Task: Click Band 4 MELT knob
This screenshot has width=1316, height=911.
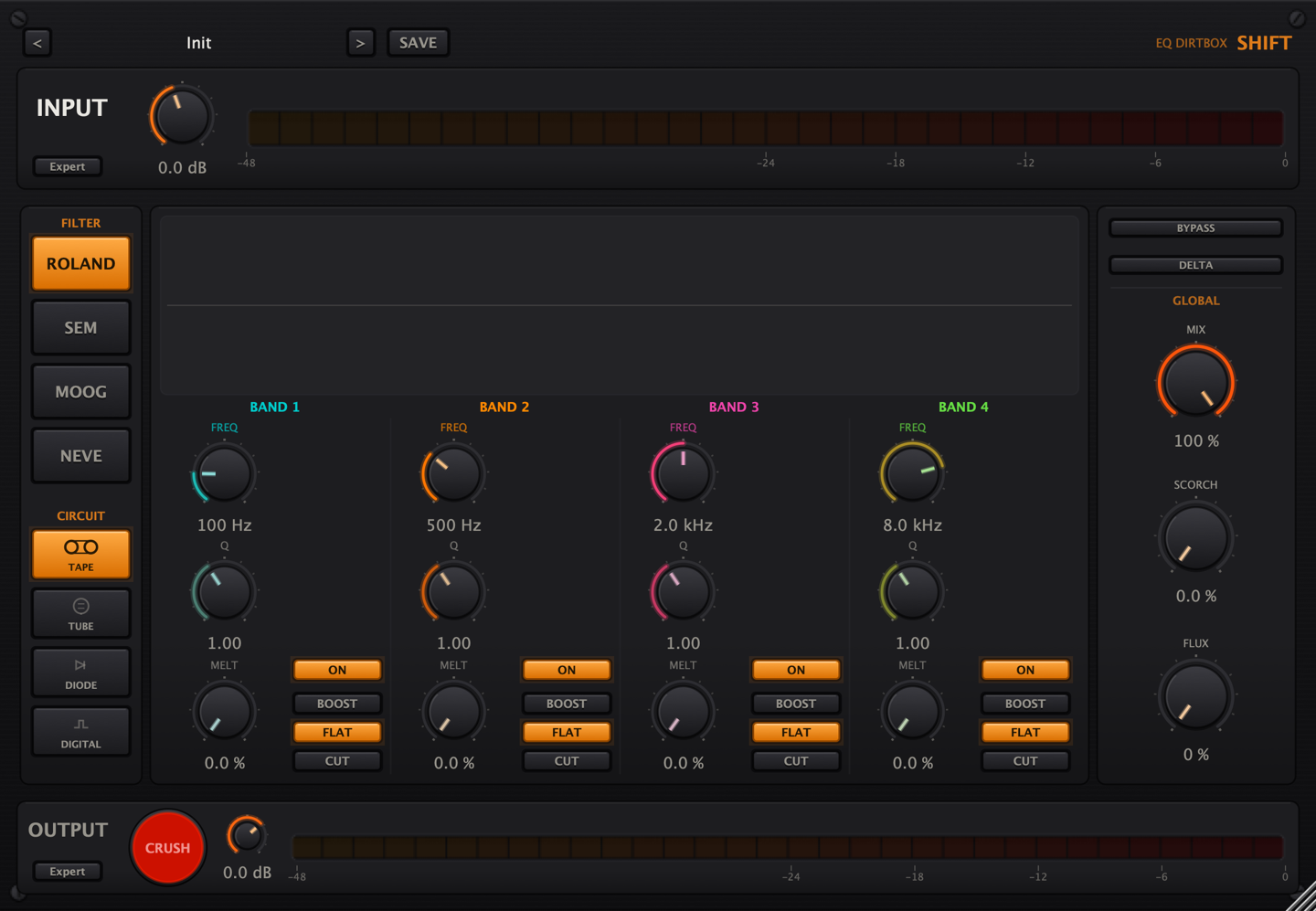Action: pyautogui.click(x=912, y=711)
